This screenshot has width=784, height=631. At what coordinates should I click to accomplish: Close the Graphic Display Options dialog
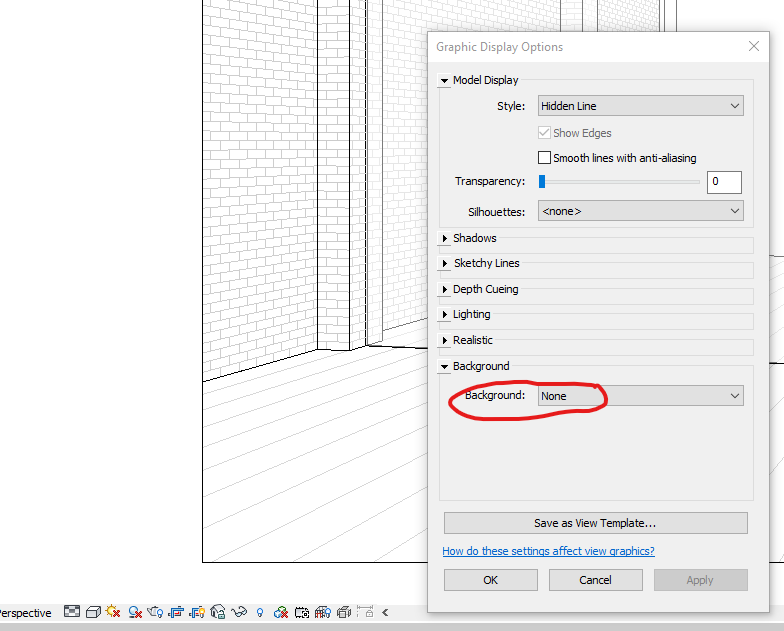point(754,46)
